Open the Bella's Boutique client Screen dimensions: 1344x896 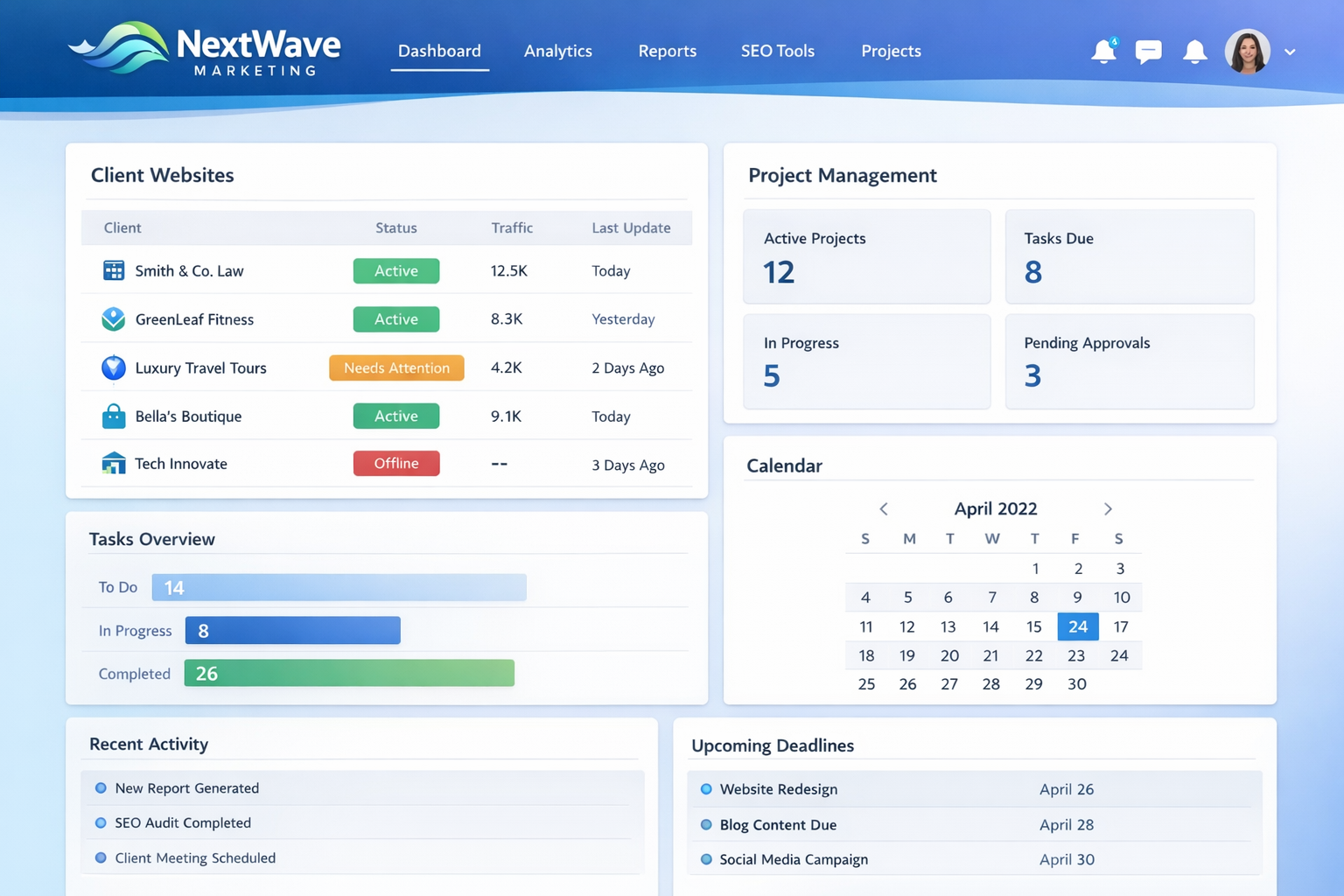188,416
